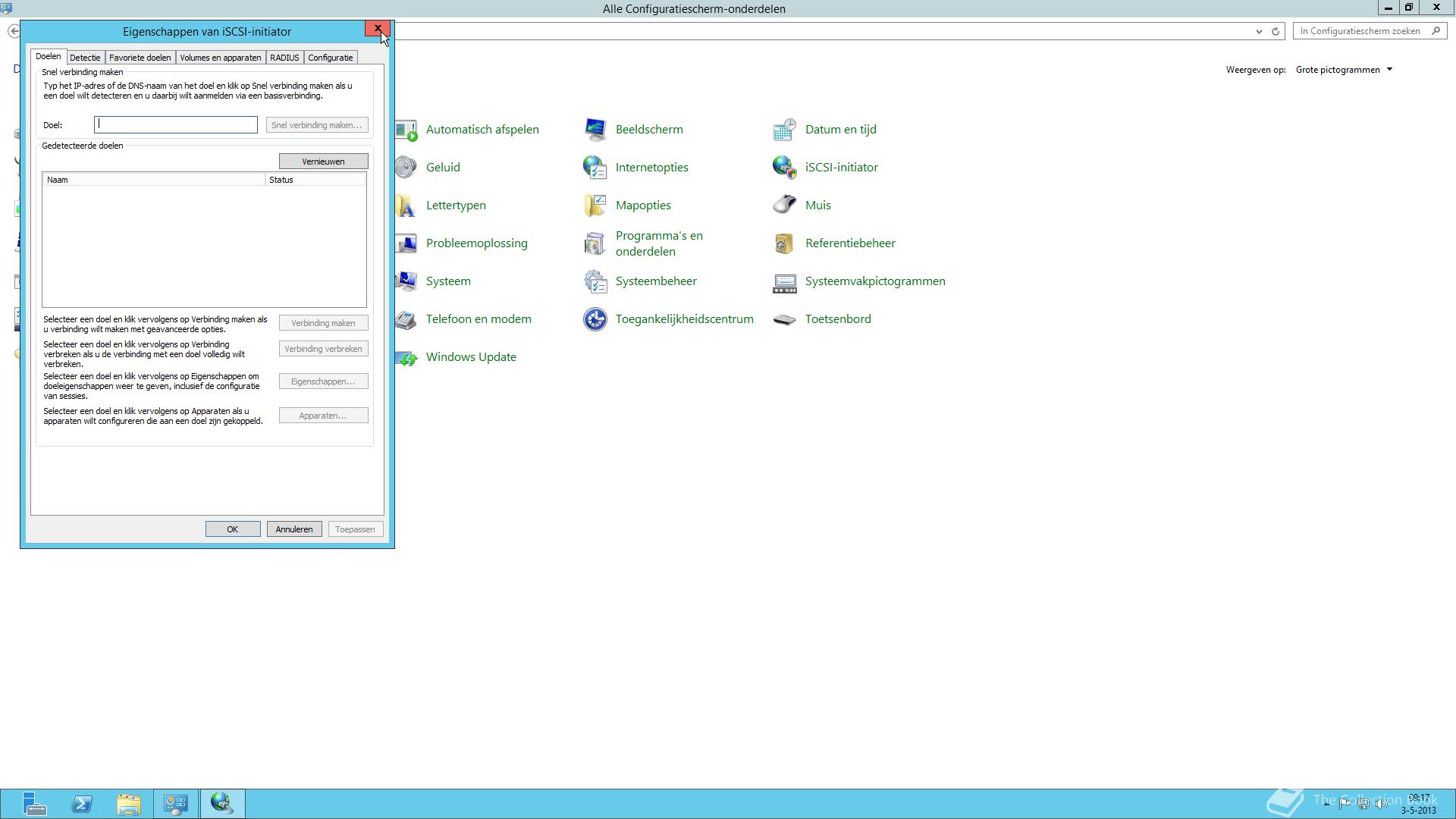Screen dimensions: 1456x819
Task: Click the refresh icon in address bar
Action: pyautogui.click(x=1276, y=31)
